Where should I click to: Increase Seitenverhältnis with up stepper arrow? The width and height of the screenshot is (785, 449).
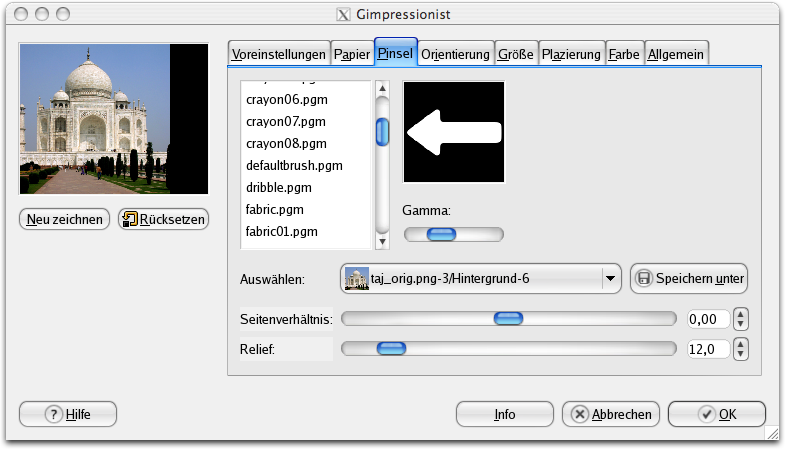click(741, 314)
